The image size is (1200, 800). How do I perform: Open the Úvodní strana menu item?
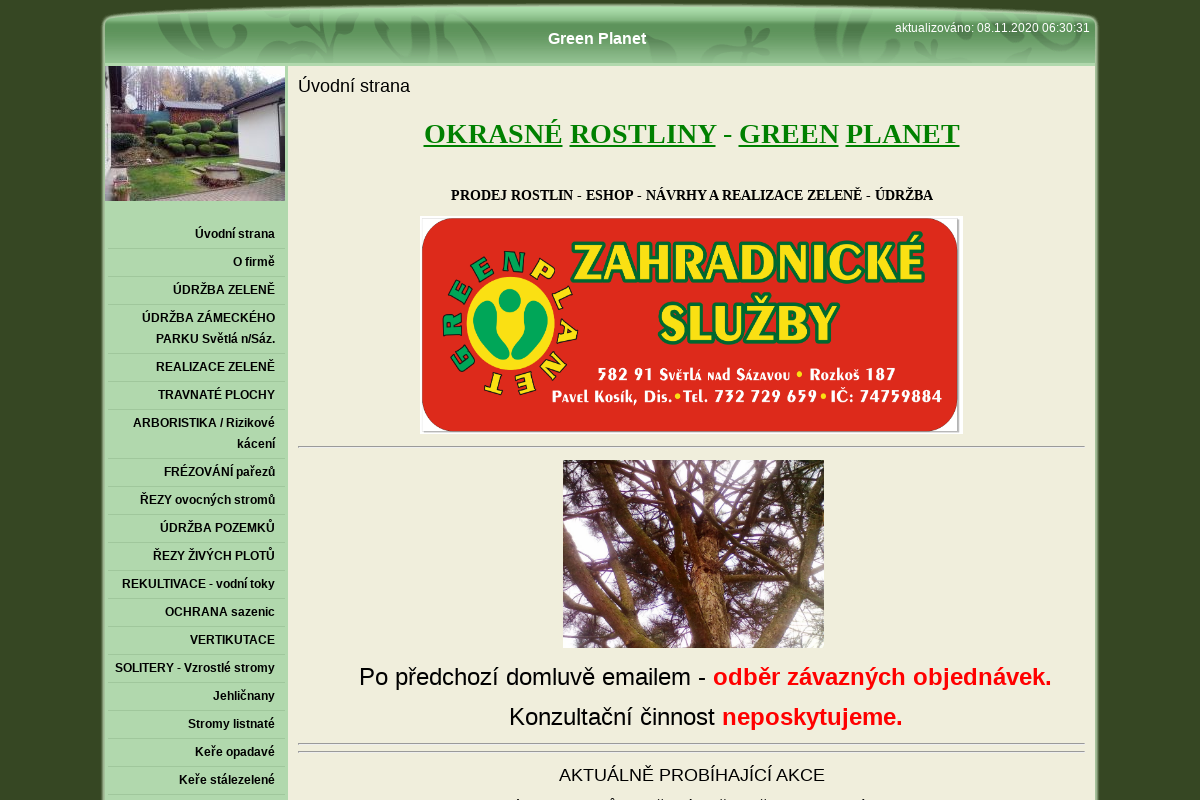pos(234,233)
